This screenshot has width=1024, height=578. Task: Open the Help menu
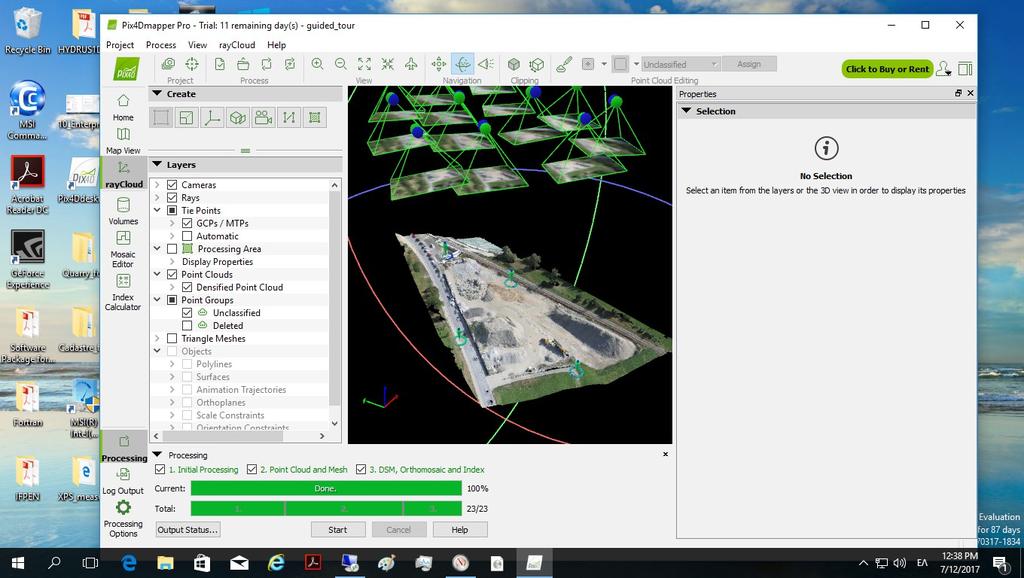276,45
